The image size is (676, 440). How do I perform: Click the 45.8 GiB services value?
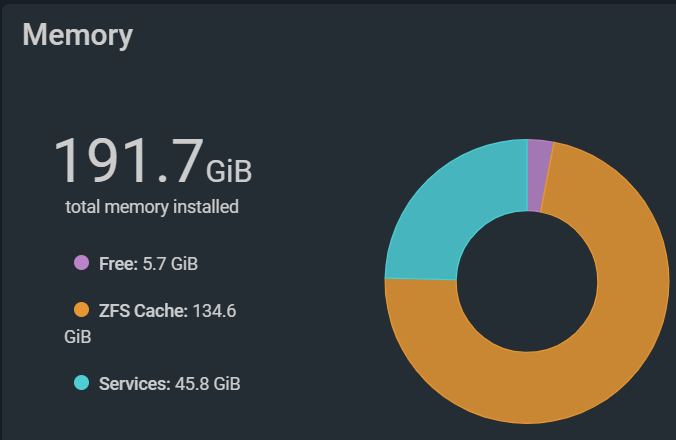[x=208, y=384]
